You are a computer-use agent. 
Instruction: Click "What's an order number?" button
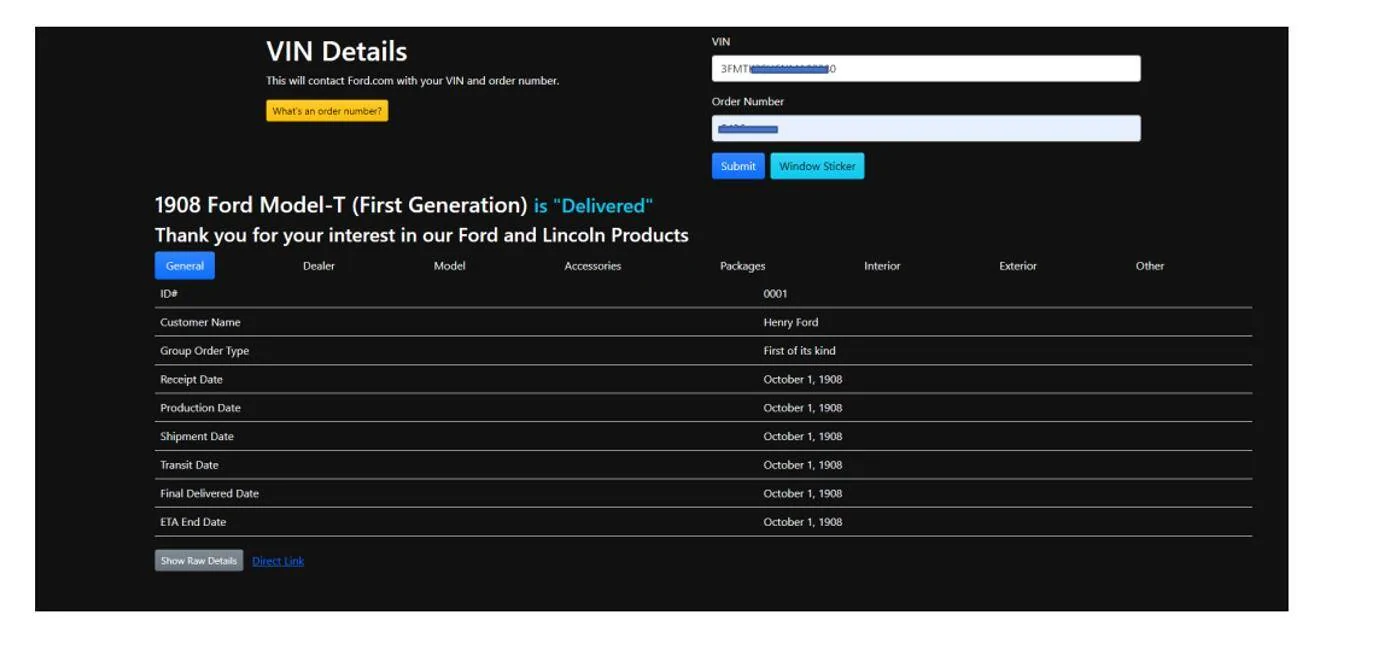(x=327, y=111)
